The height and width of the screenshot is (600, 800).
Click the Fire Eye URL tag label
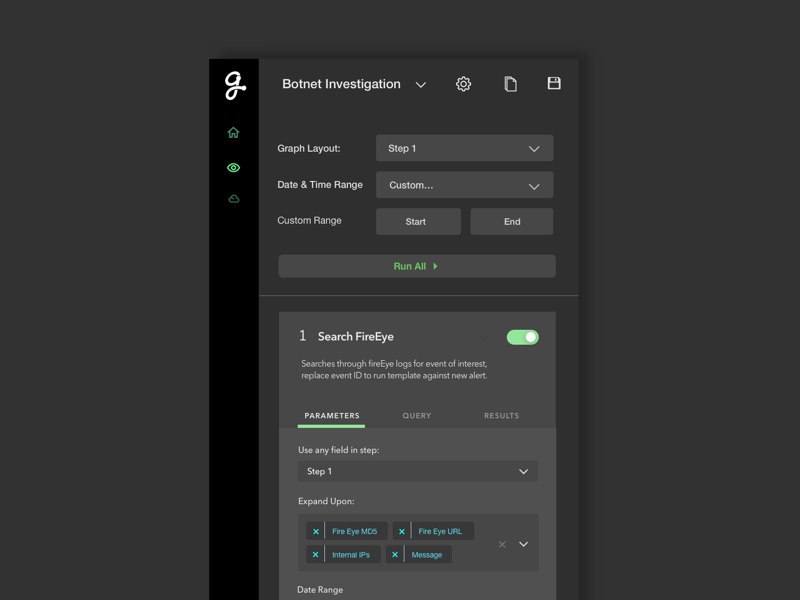440,531
